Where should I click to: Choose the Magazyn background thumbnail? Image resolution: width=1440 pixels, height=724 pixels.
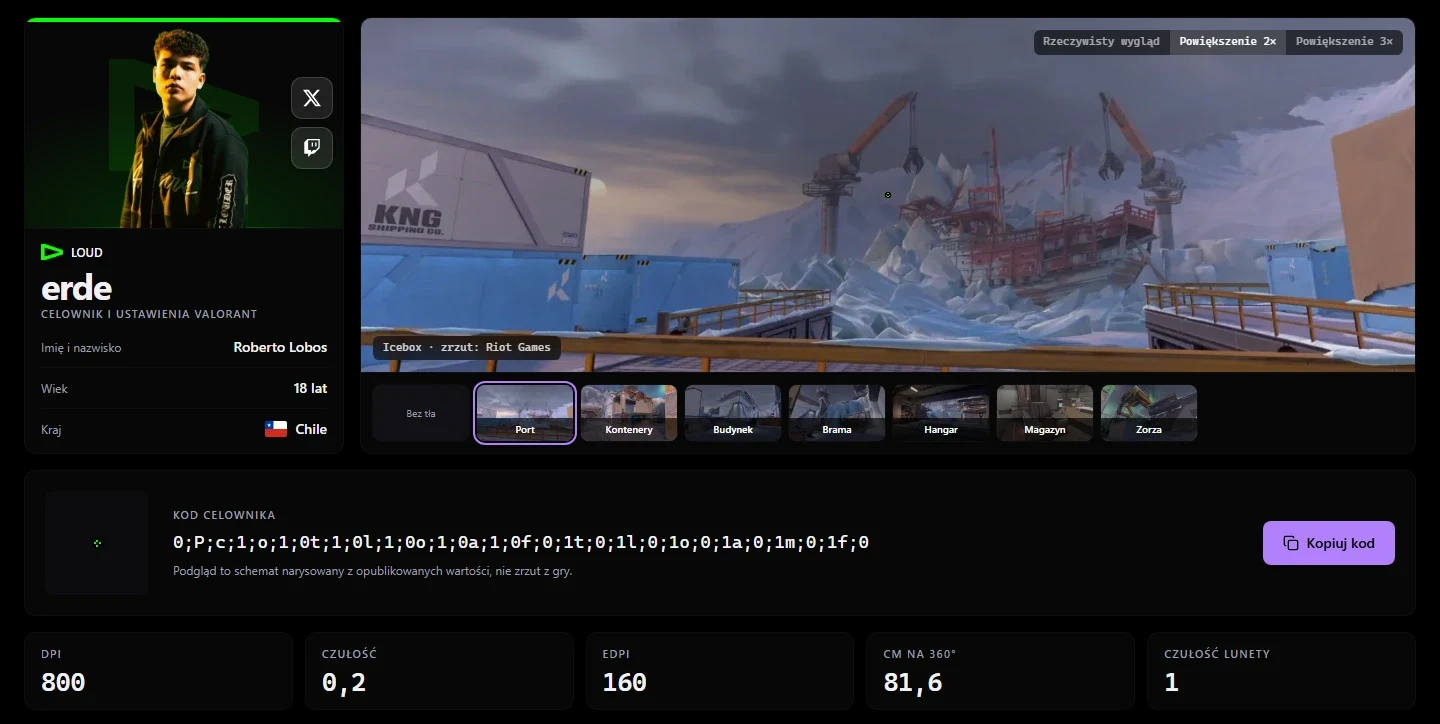click(x=1045, y=413)
